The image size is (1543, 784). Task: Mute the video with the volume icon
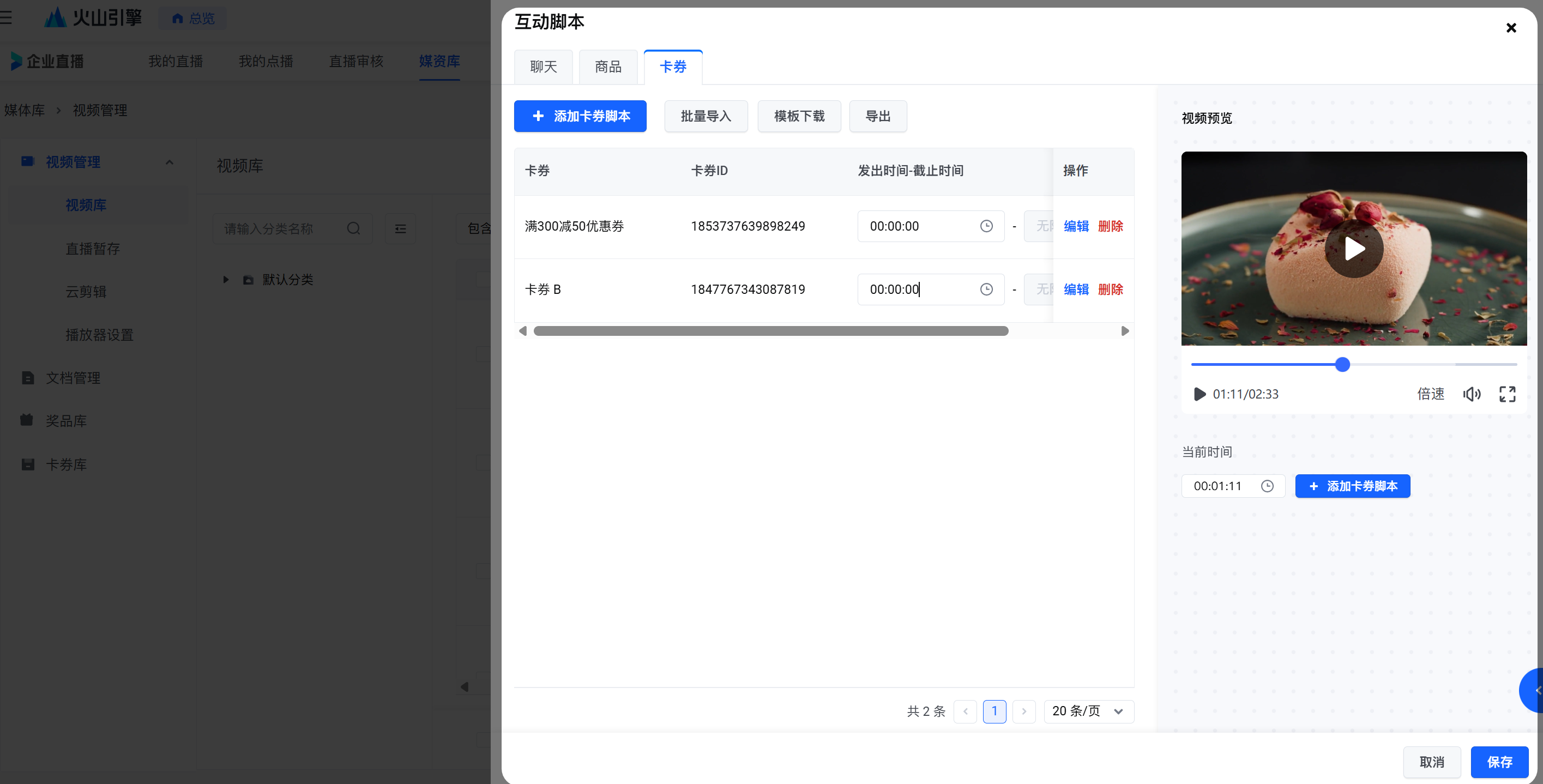1471,394
